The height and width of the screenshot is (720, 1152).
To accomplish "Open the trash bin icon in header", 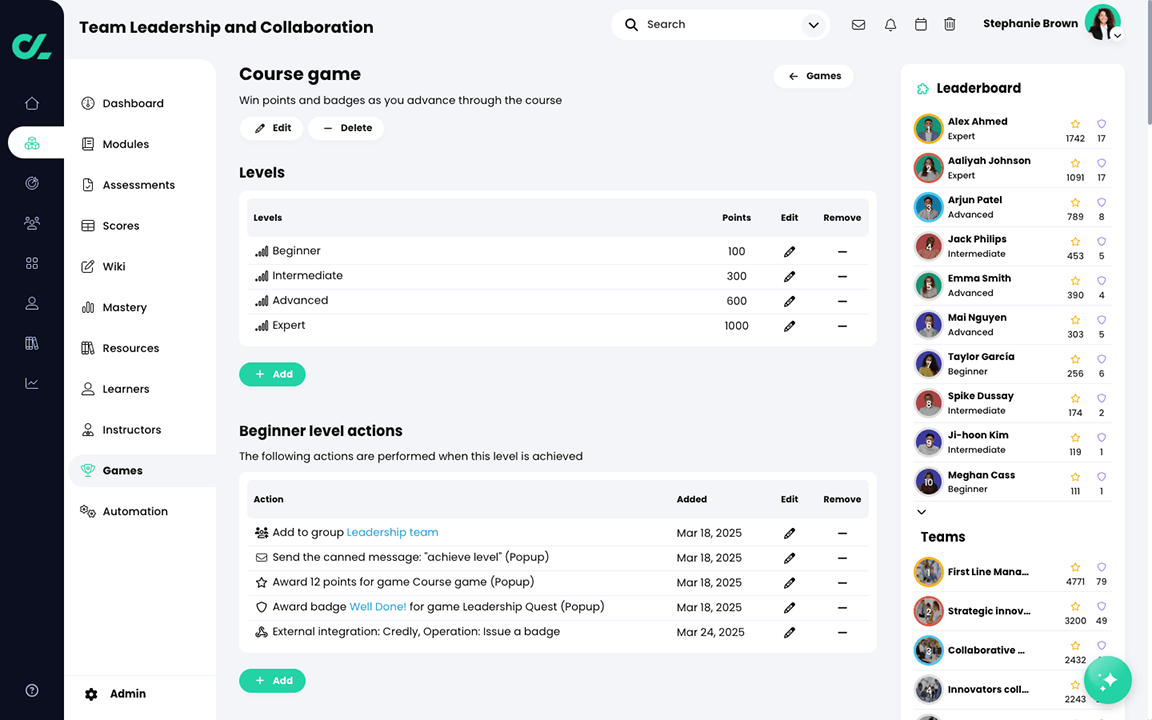I will (x=950, y=25).
